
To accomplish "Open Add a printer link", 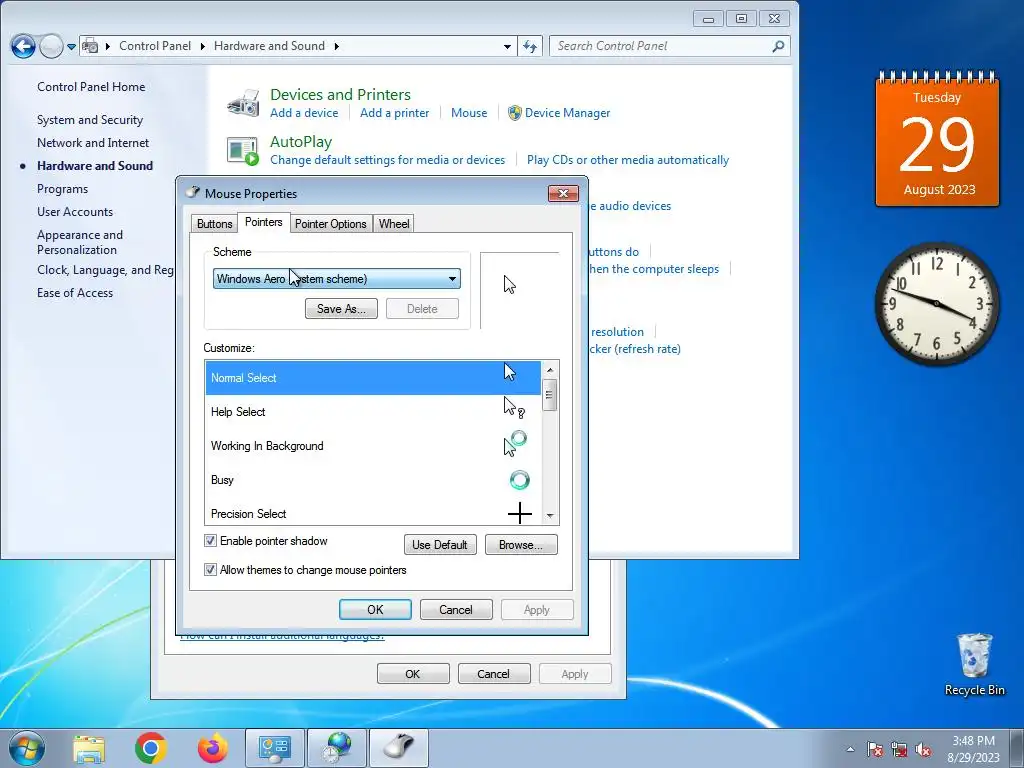I will tap(394, 113).
